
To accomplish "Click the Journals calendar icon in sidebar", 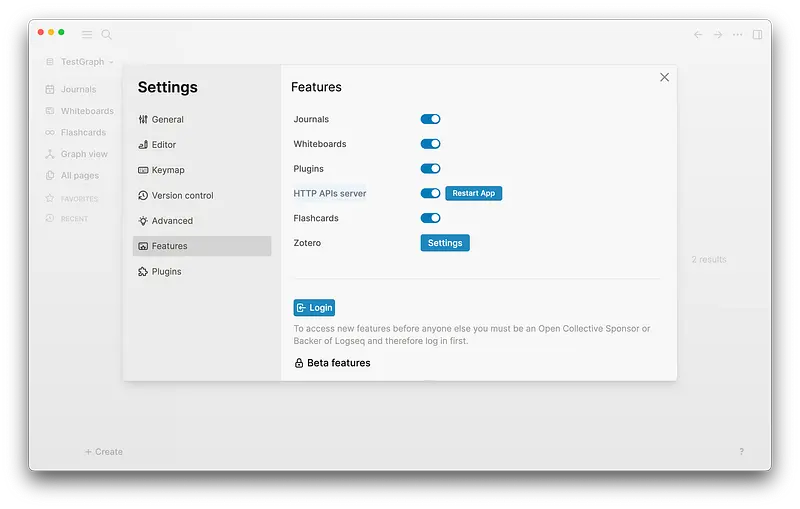I will tap(49, 89).
